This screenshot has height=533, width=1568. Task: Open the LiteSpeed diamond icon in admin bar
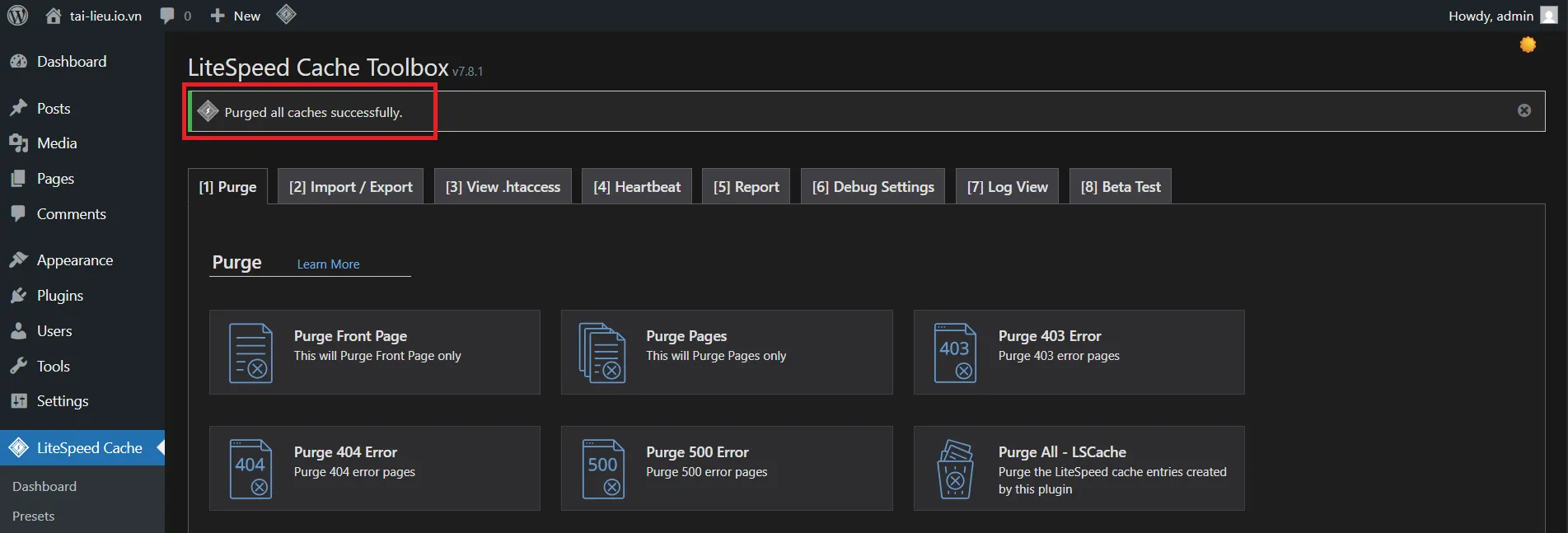286,15
